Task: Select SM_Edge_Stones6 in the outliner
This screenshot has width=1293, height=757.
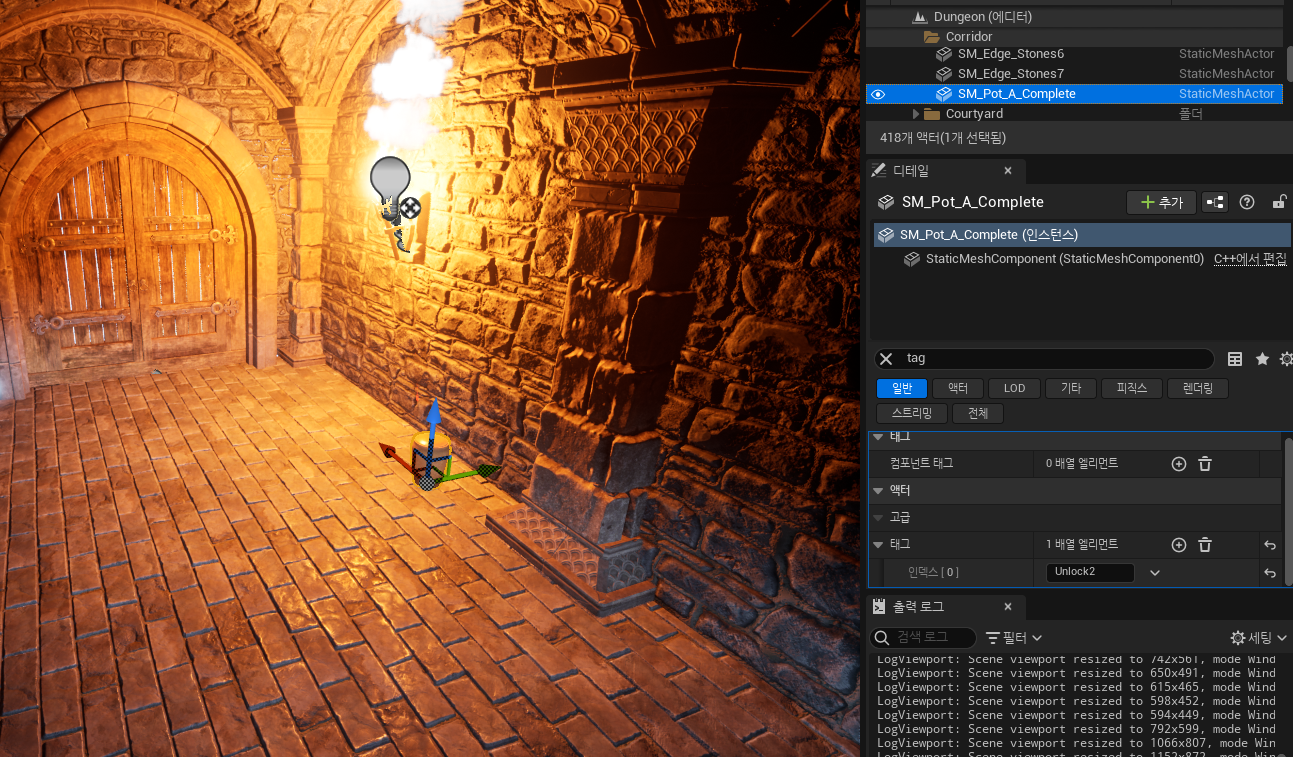Action: click(x=1010, y=54)
